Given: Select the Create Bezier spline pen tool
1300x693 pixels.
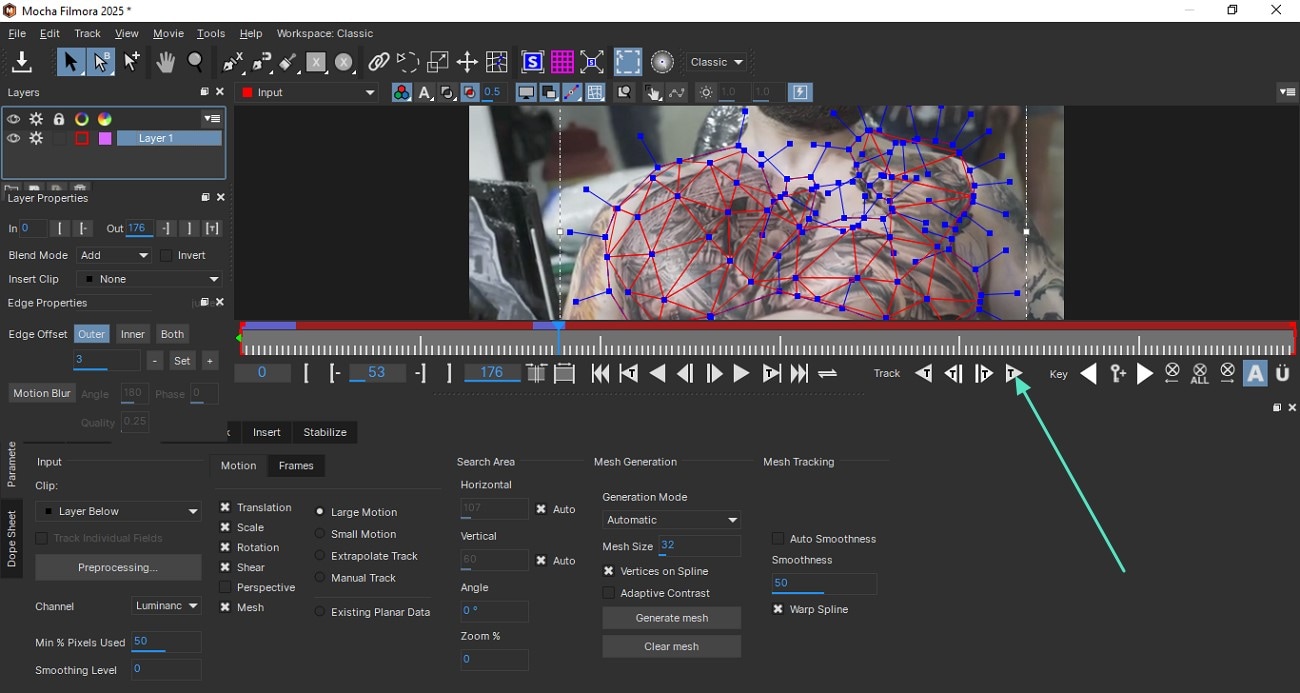Looking at the screenshot, I should [262, 63].
